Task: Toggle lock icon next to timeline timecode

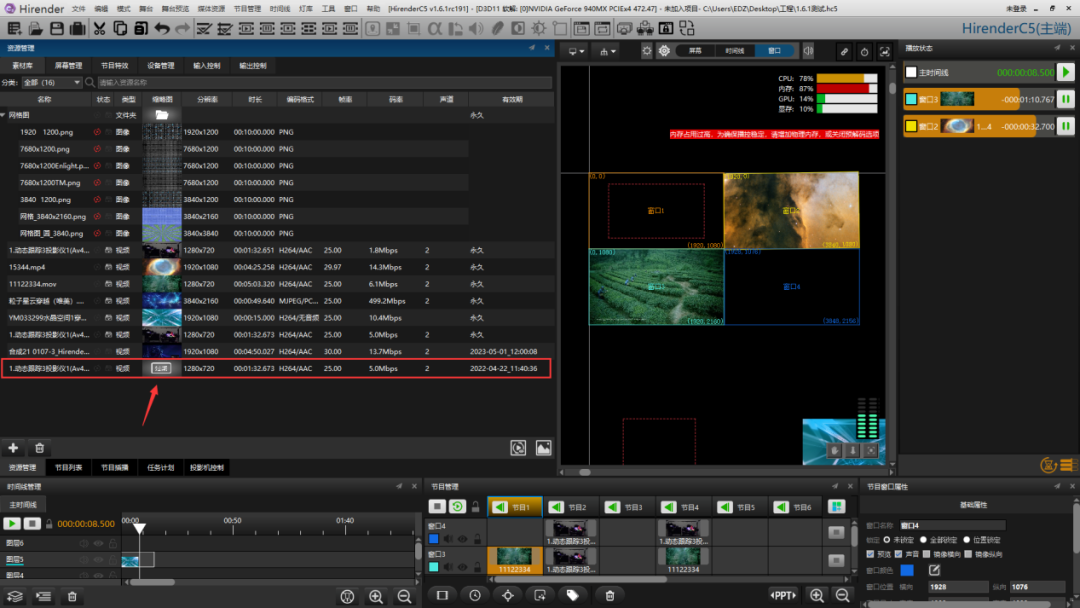Action: click(49, 524)
